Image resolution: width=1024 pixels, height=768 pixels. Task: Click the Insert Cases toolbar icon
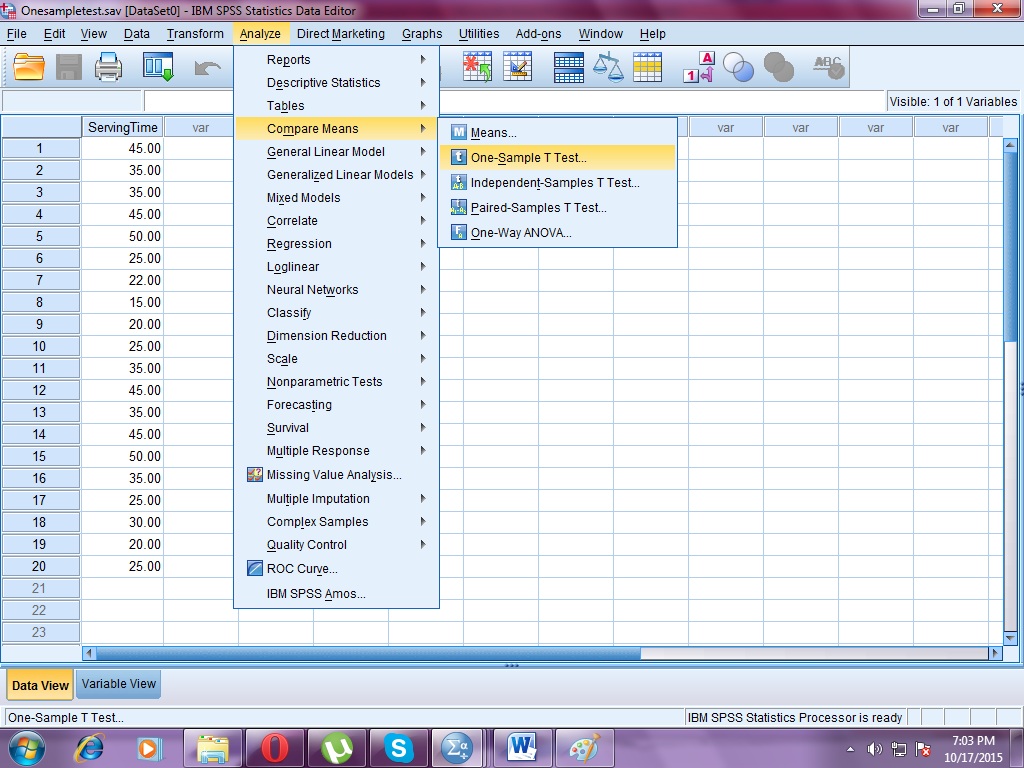tap(479, 67)
